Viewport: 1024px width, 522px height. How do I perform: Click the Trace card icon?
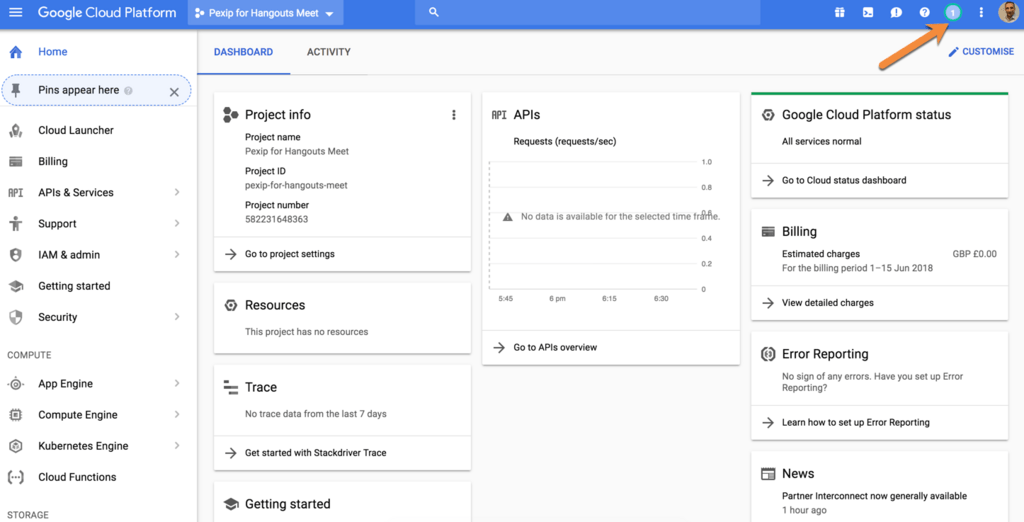coord(231,387)
